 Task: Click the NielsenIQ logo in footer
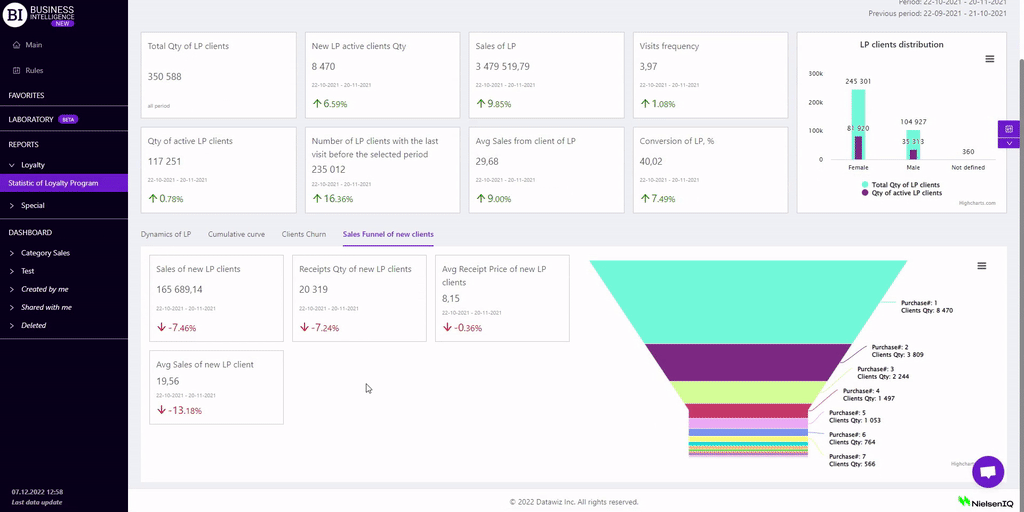coord(985,501)
